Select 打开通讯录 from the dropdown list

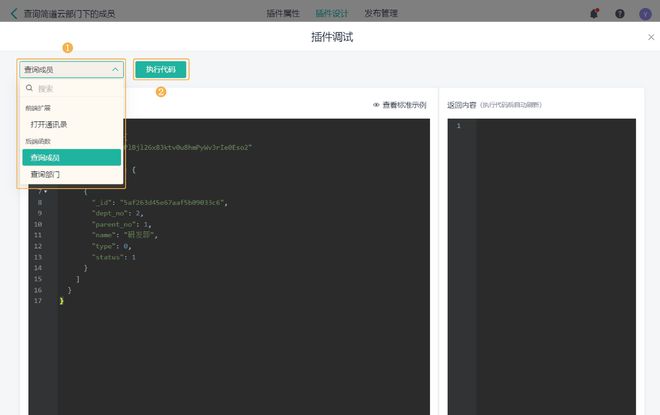72,125
